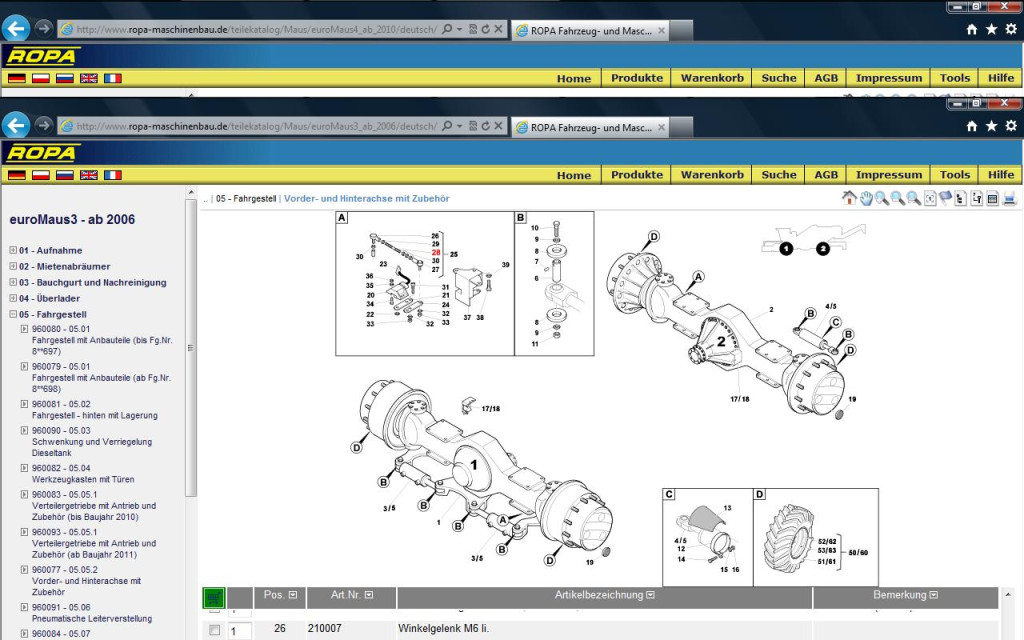Click the fit-to-page icon

click(x=930, y=198)
